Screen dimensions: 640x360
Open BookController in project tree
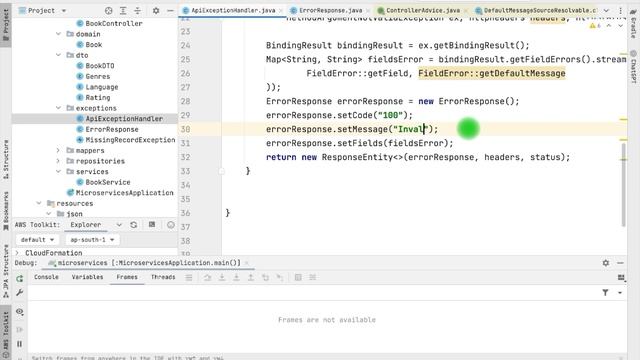114,24
